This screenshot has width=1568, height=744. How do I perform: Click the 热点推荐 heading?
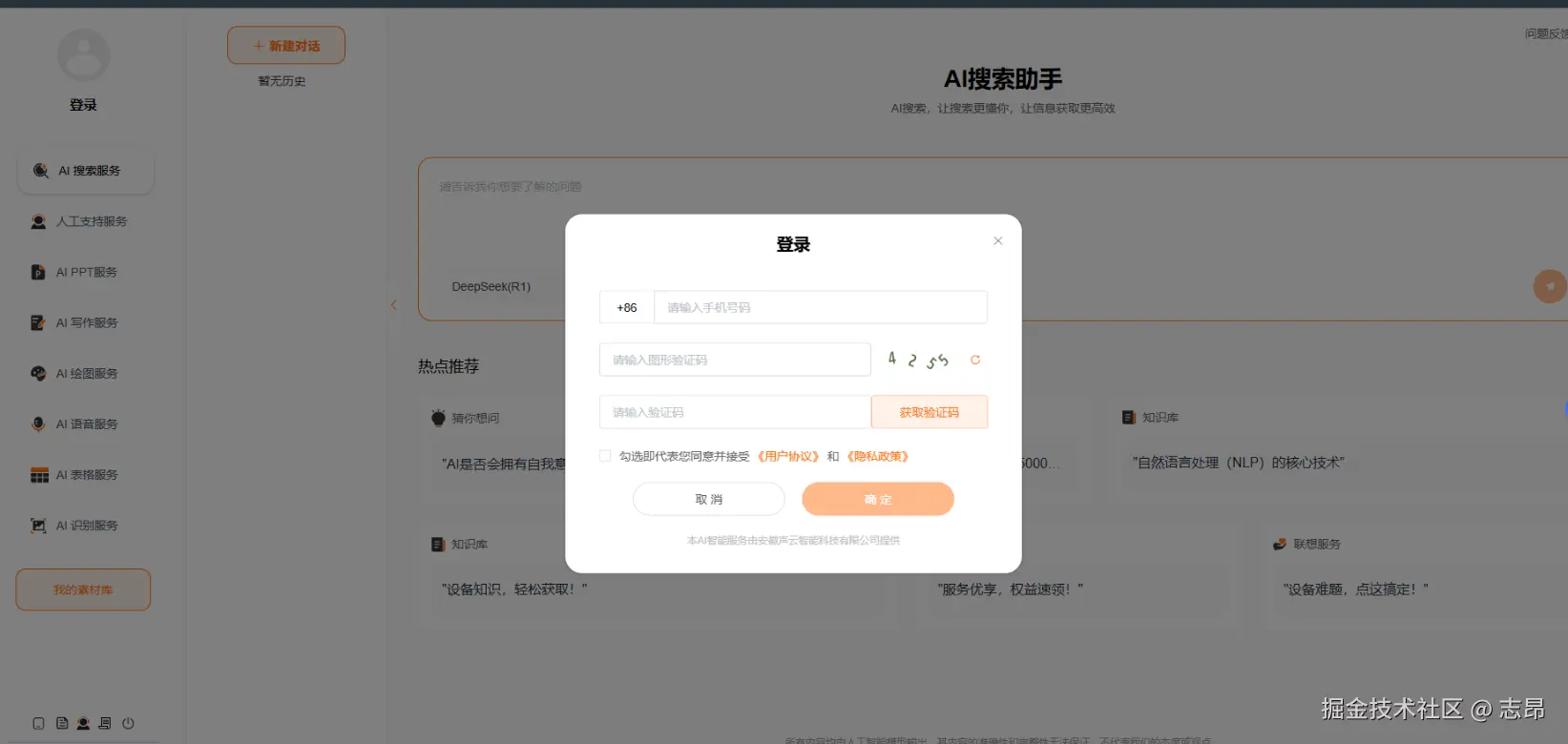click(449, 366)
